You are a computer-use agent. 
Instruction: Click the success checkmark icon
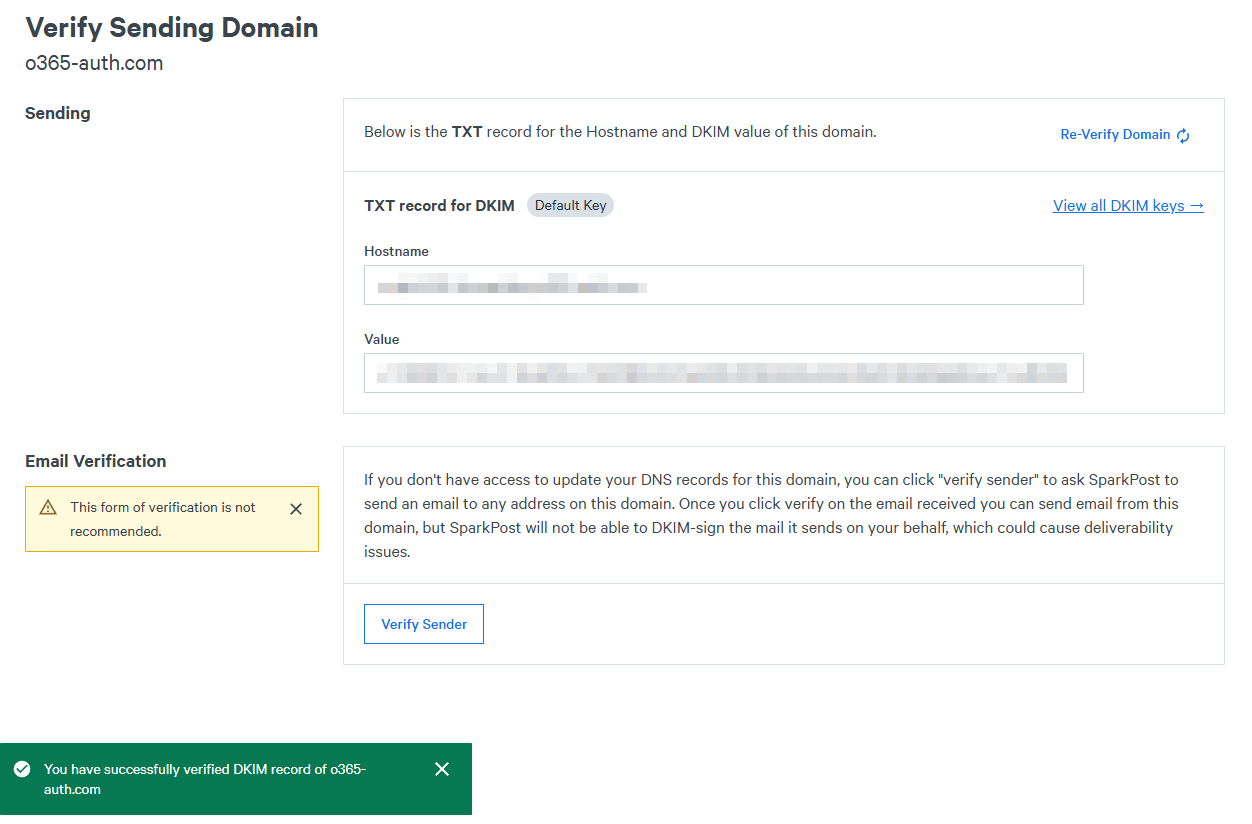tap(22, 769)
